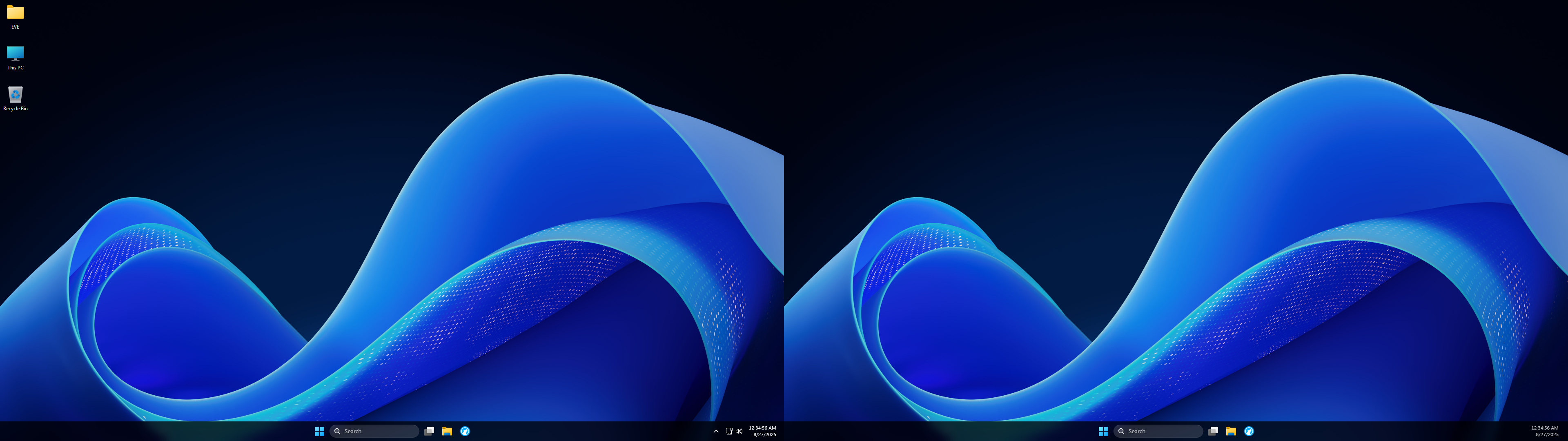Open the clock and date on the right monitor's taskbar
1568x441 pixels.
click(x=1545, y=431)
